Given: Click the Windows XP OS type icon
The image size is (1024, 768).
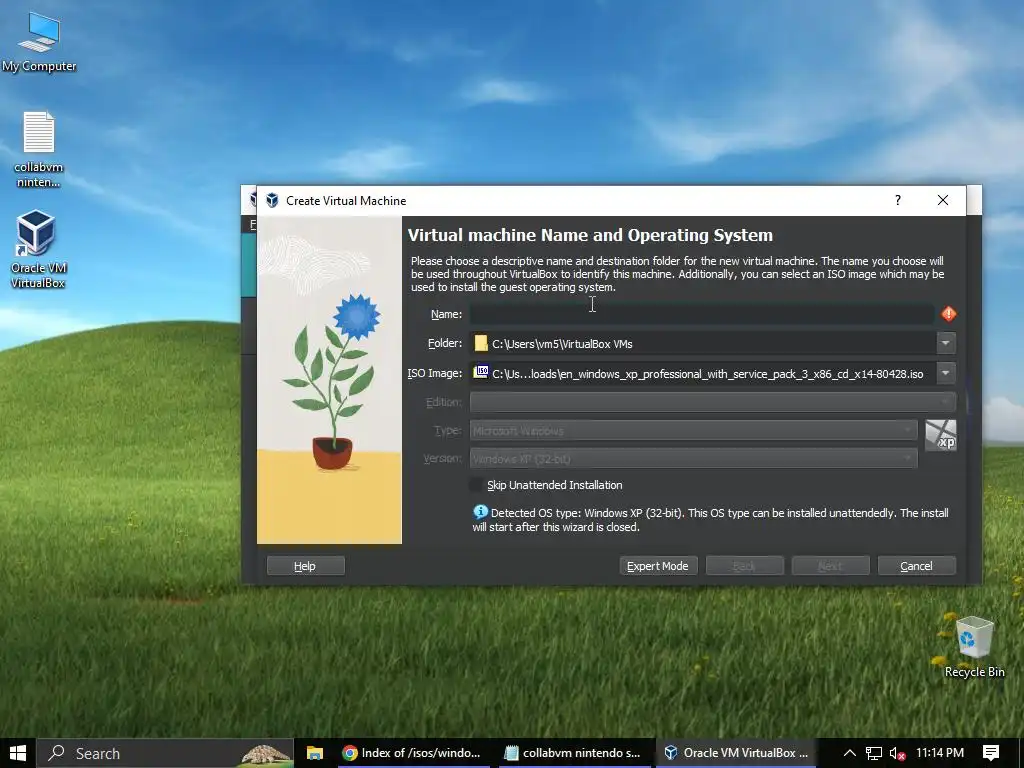Looking at the screenshot, I should coord(940,436).
